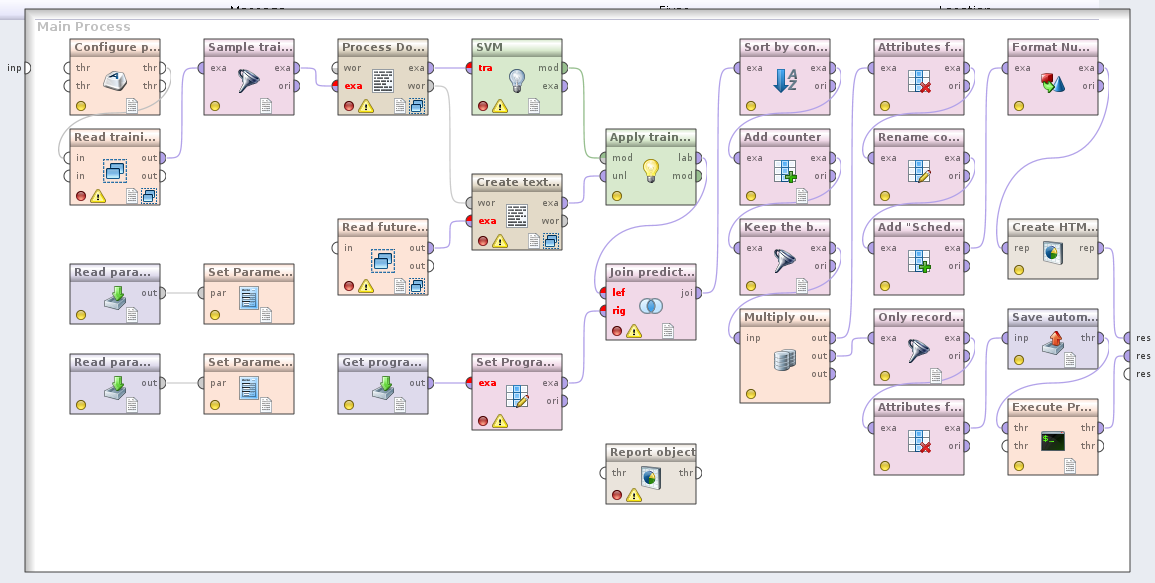Click the out port of Get program operator
This screenshot has width=1155, height=583.
click(430, 383)
